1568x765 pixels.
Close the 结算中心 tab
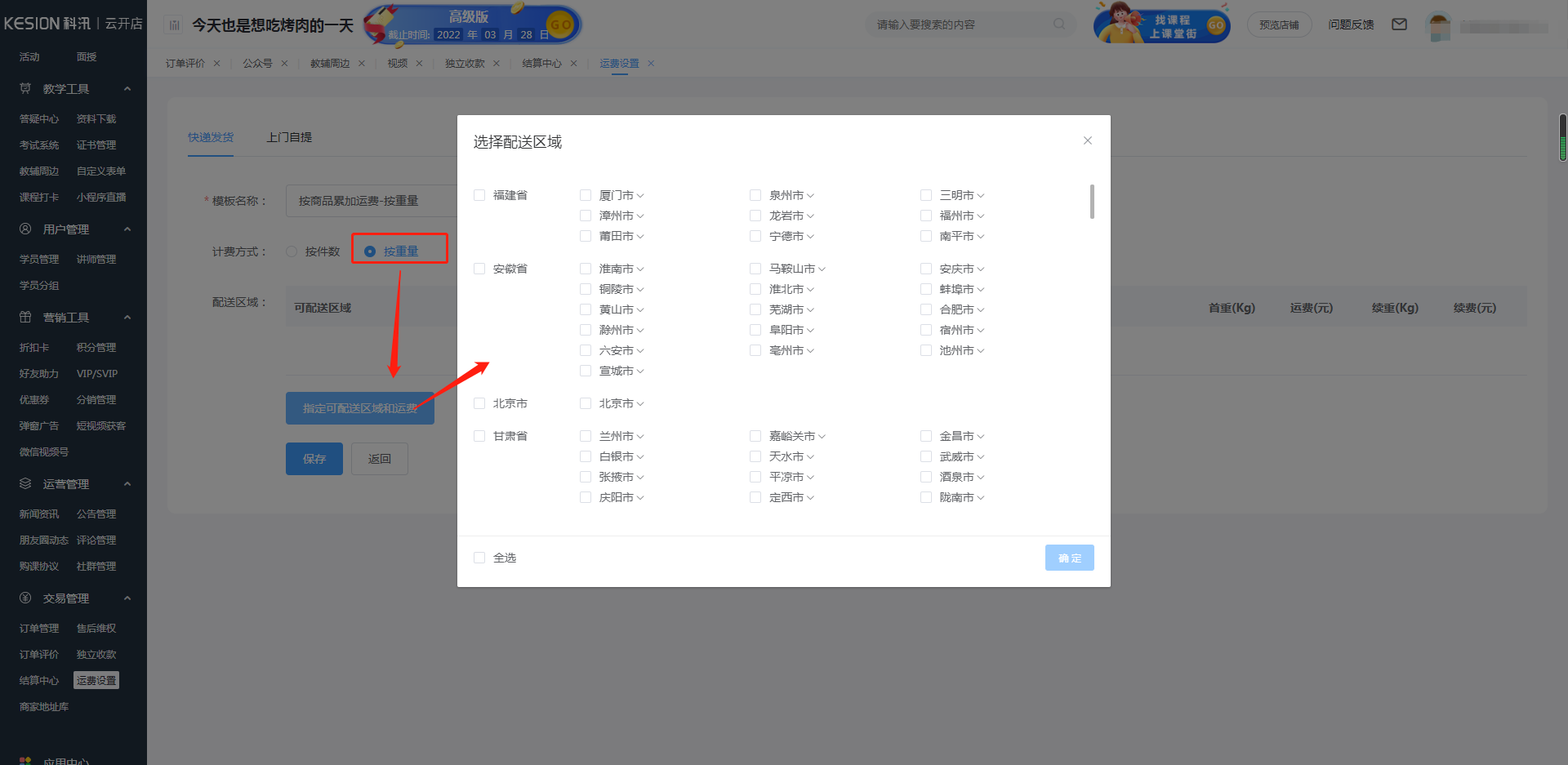click(x=573, y=63)
